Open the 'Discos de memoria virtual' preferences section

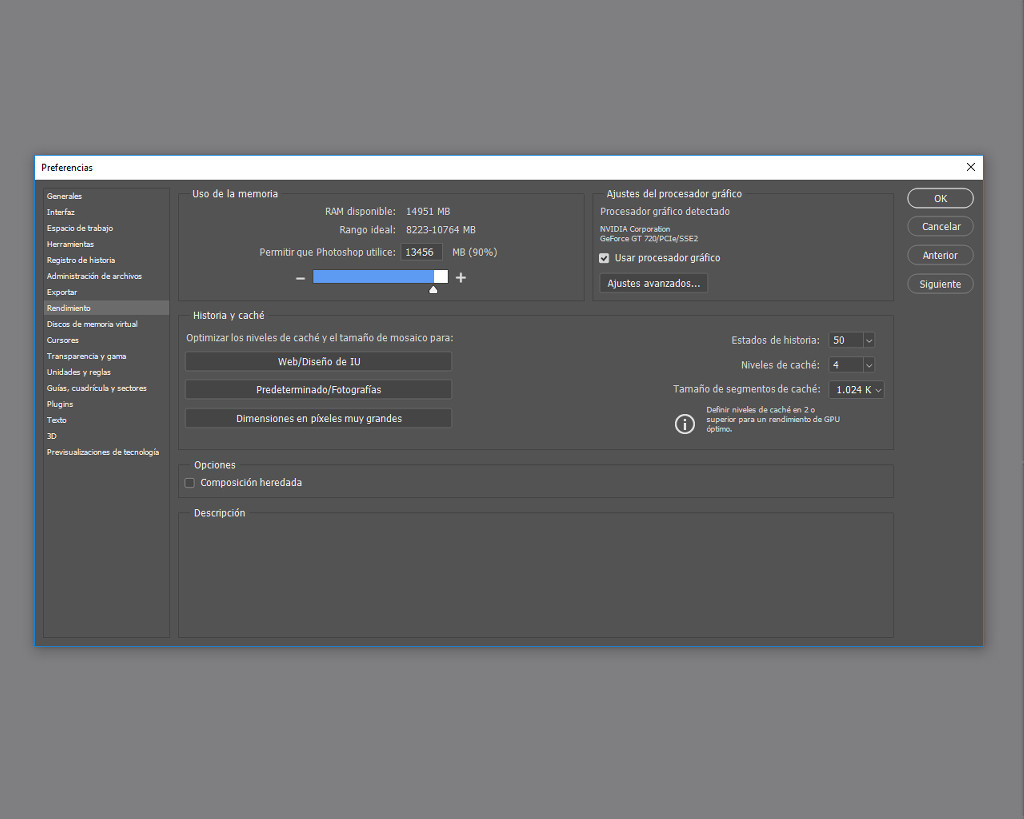[92, 323]
